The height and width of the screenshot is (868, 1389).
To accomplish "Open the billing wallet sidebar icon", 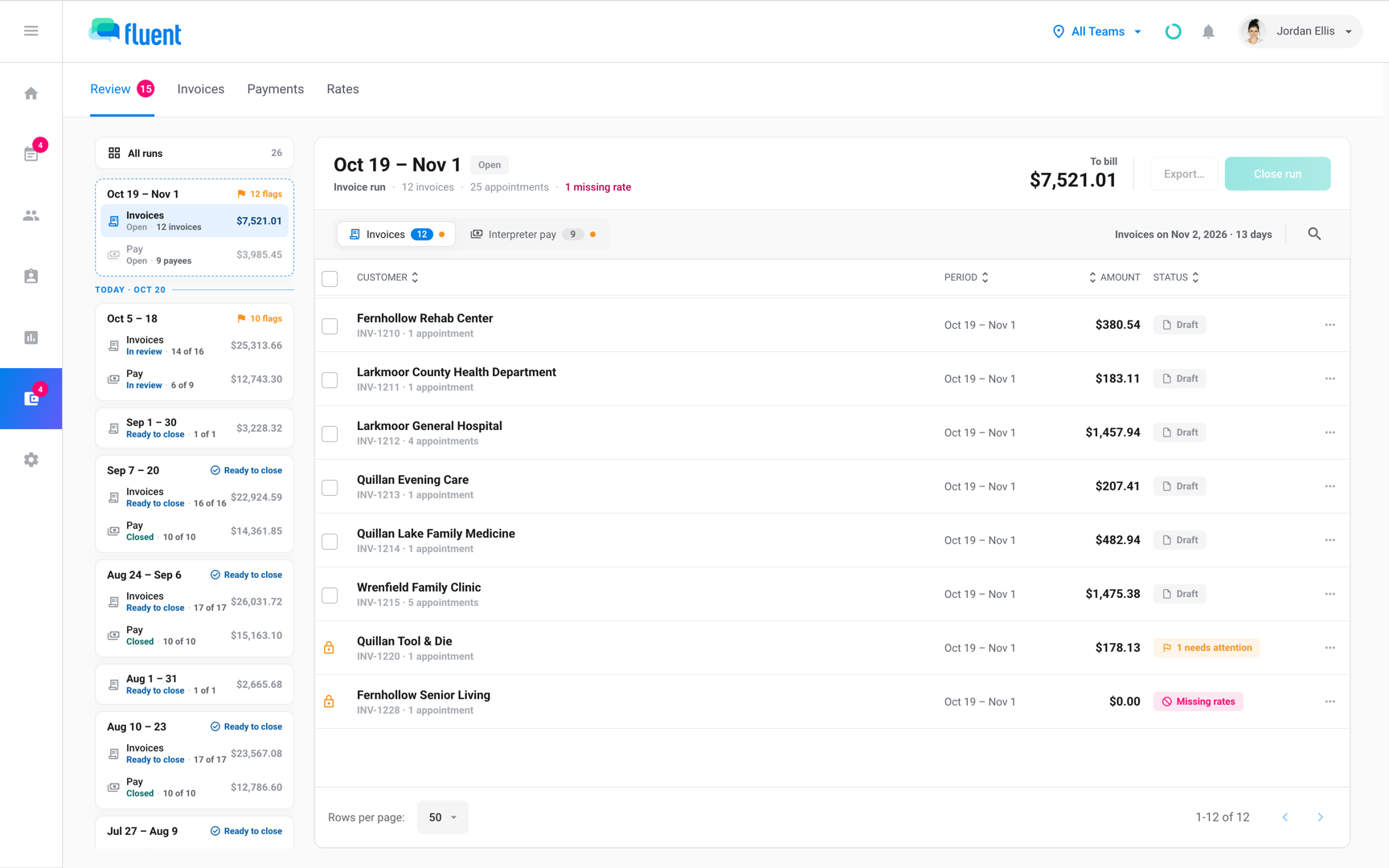I will click(x=31, y=399).
